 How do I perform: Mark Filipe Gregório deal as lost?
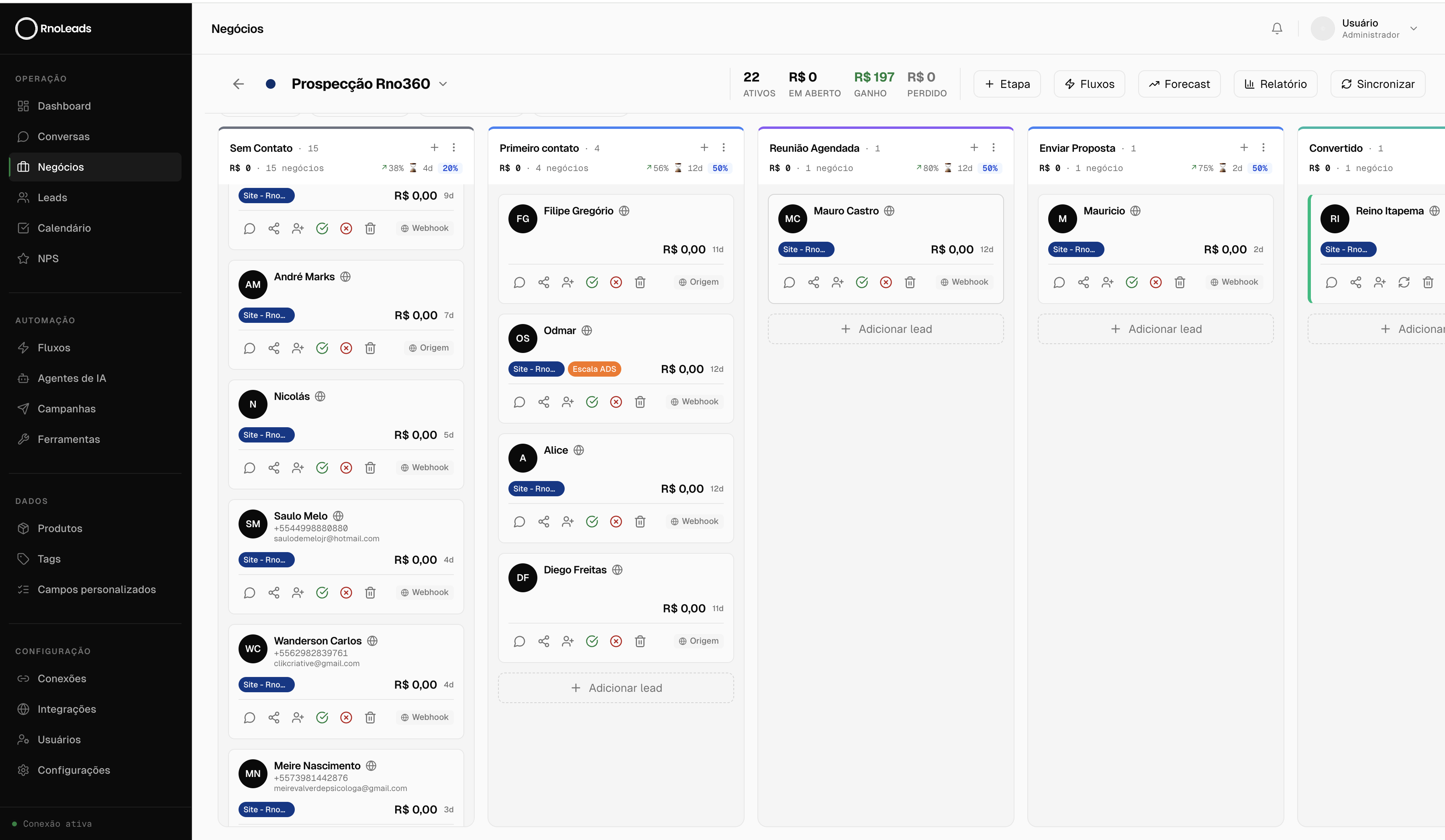[616, 282]
